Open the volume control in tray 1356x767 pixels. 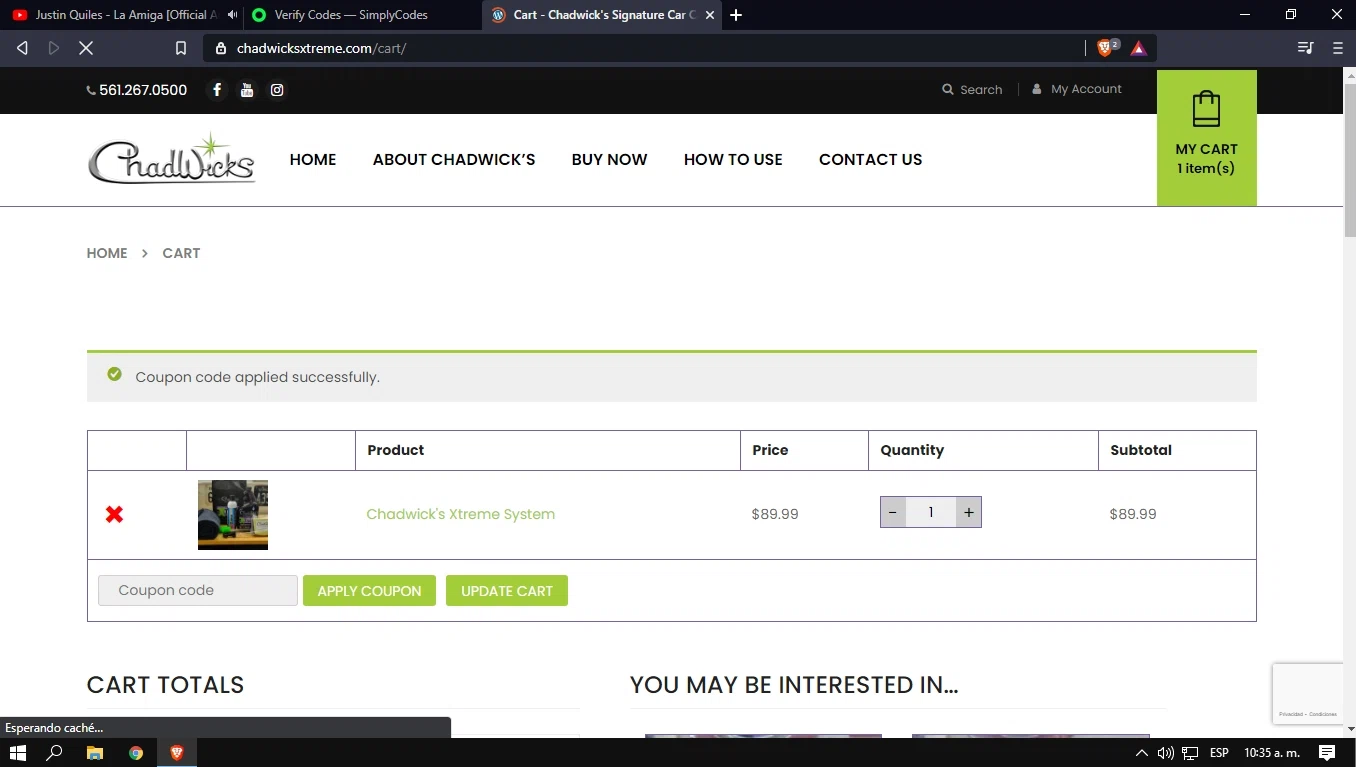click(x=1165, y=753)
